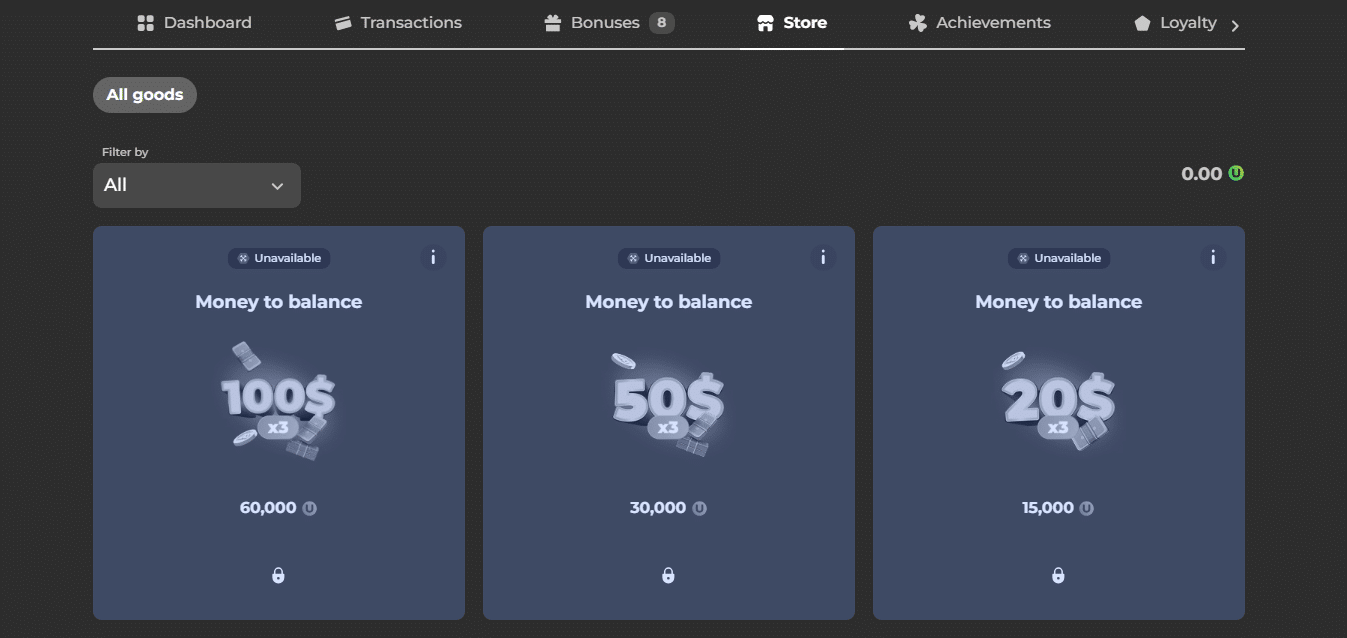The height and width of the screenshot is (638, 1347).
Task: Open the Filter by dropdown
Action: [196, 185]
